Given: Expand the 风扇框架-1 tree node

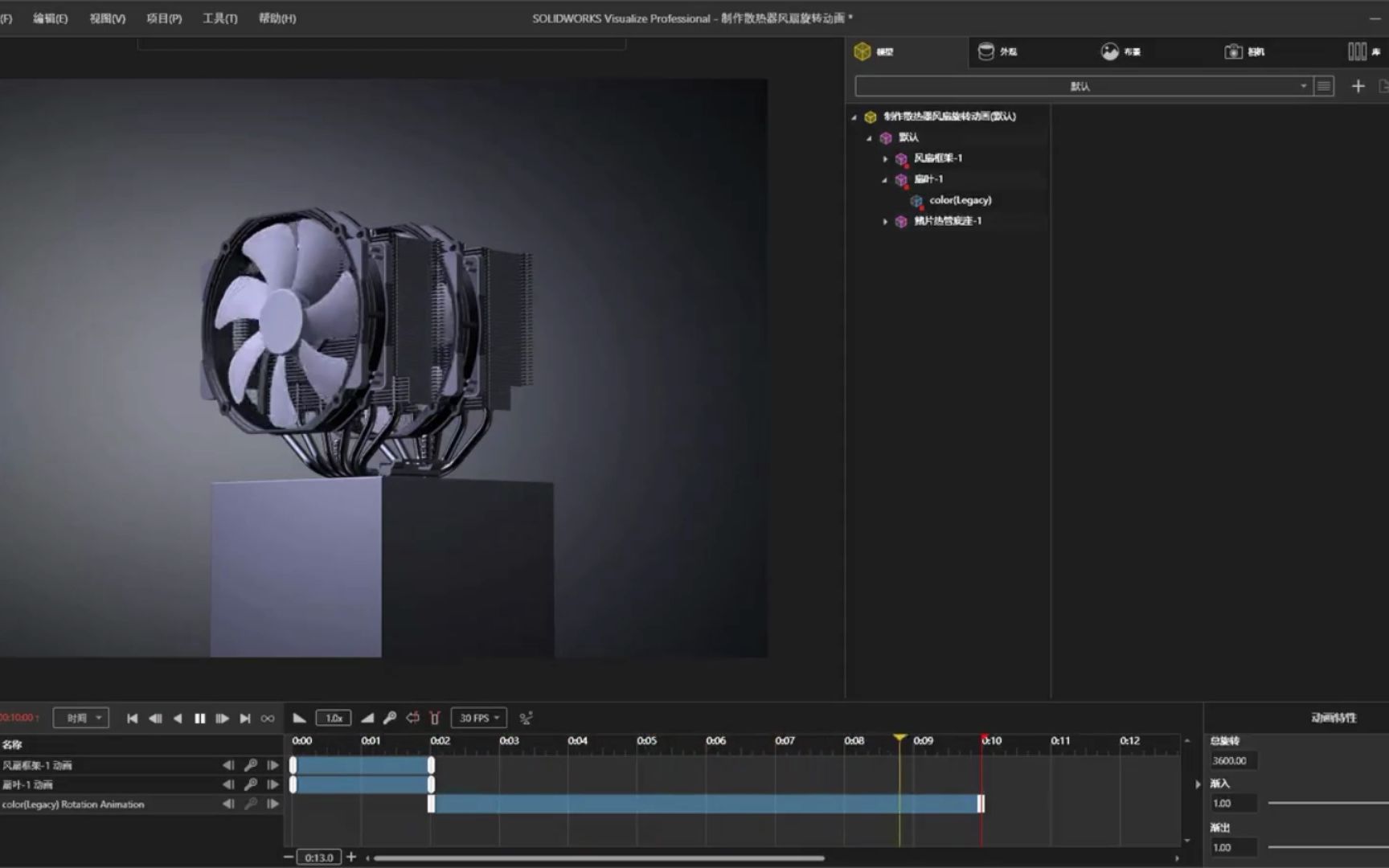Looking at the screenshot, I should pyautogui.click(x=885, y=158).
